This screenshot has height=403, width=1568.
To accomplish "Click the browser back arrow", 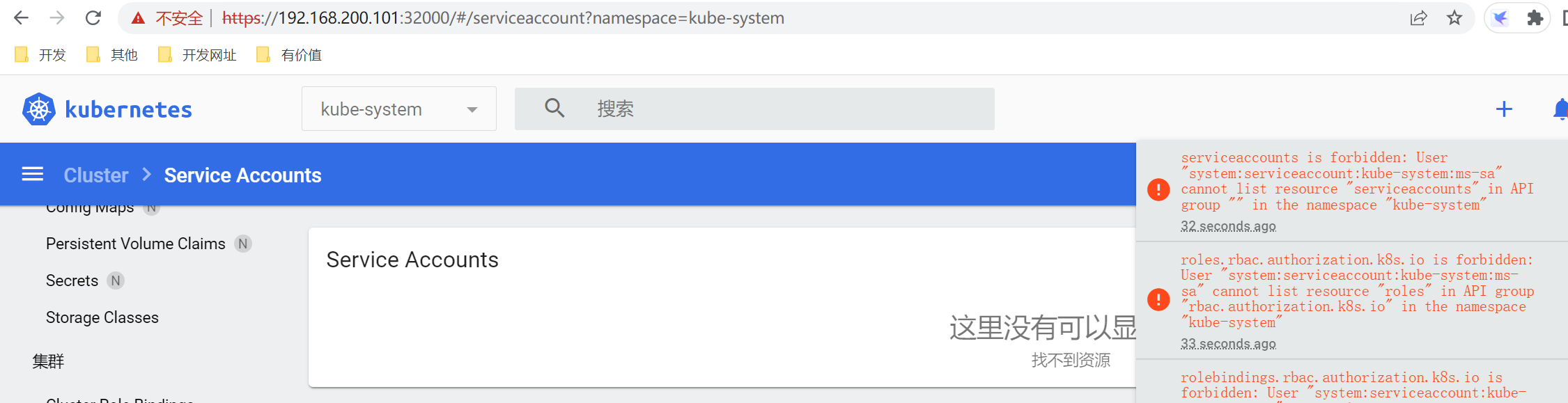I will pyautogui.click(x=21, y=18).
